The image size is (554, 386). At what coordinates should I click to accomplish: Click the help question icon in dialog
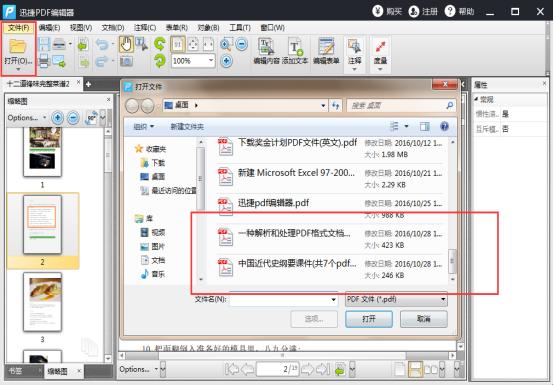(x=444, y=126)
